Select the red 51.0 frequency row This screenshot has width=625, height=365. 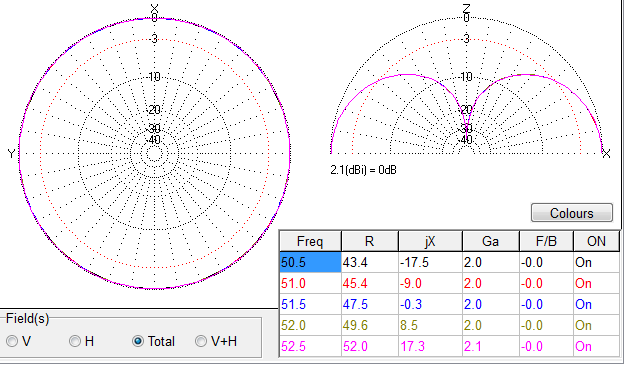tap(450, 283)
